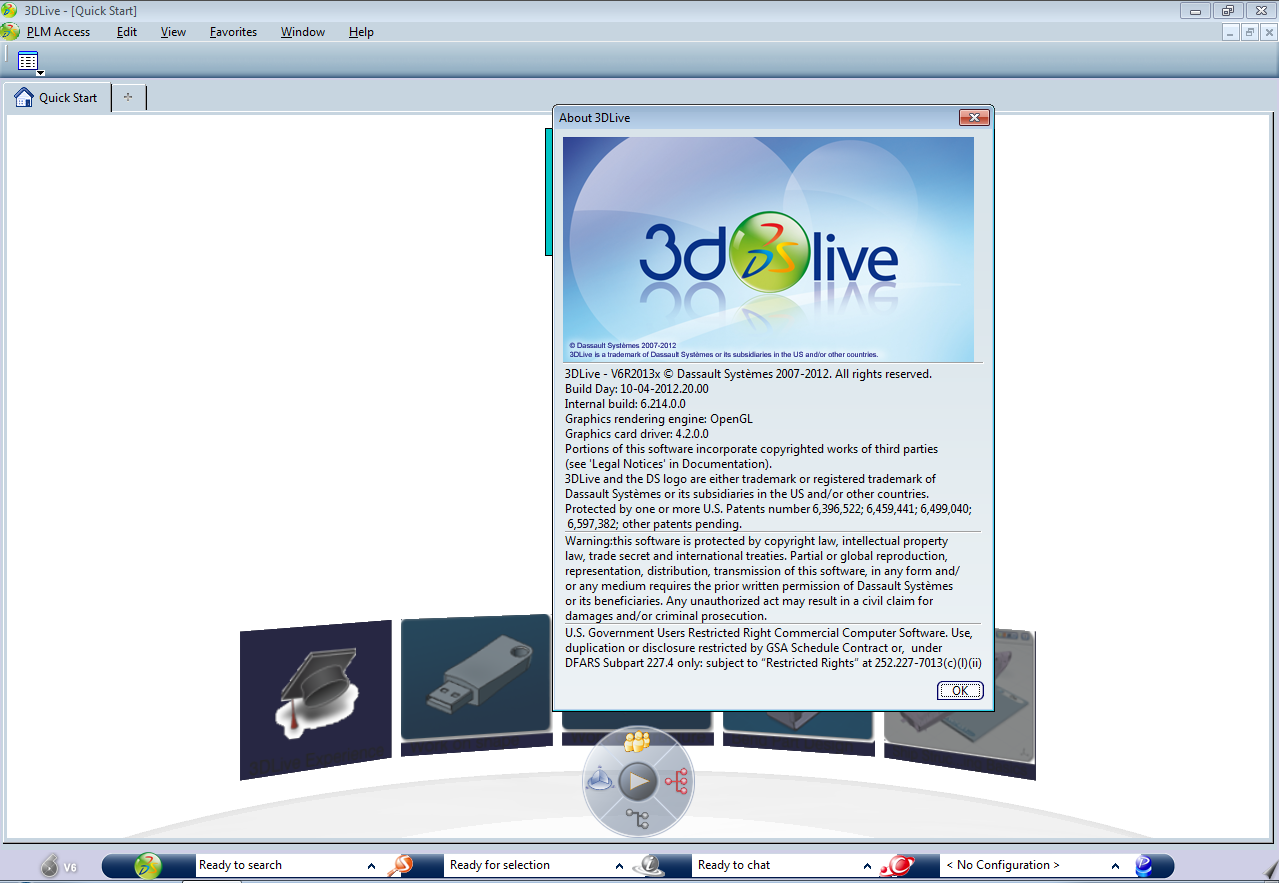Click the compass center play button
The image size is (1279, 883).
[638, 781]
